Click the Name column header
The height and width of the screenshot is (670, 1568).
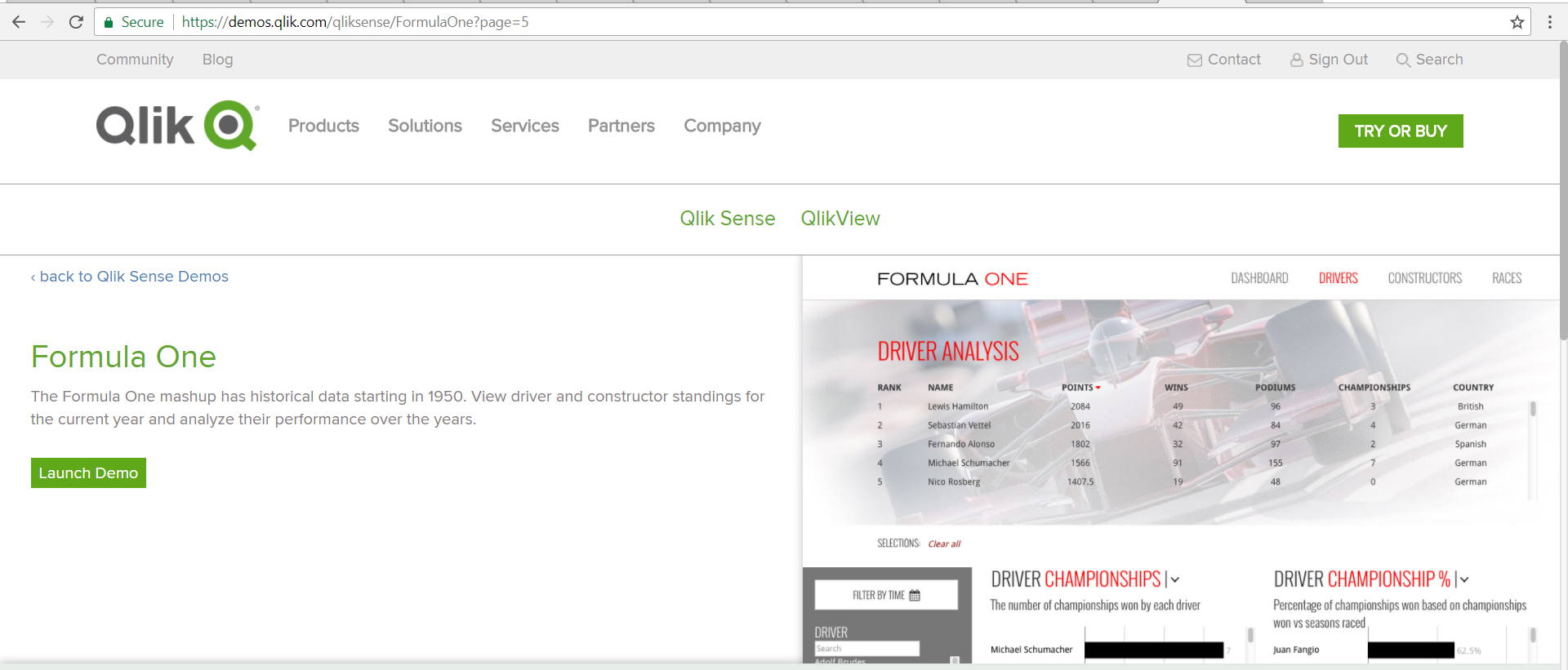click(x=941, y=388)
